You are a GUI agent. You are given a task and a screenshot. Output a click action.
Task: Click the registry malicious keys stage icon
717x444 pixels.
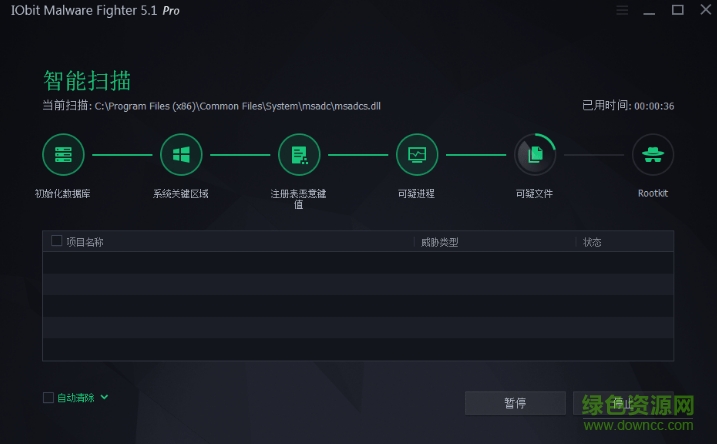pos(299,155)
